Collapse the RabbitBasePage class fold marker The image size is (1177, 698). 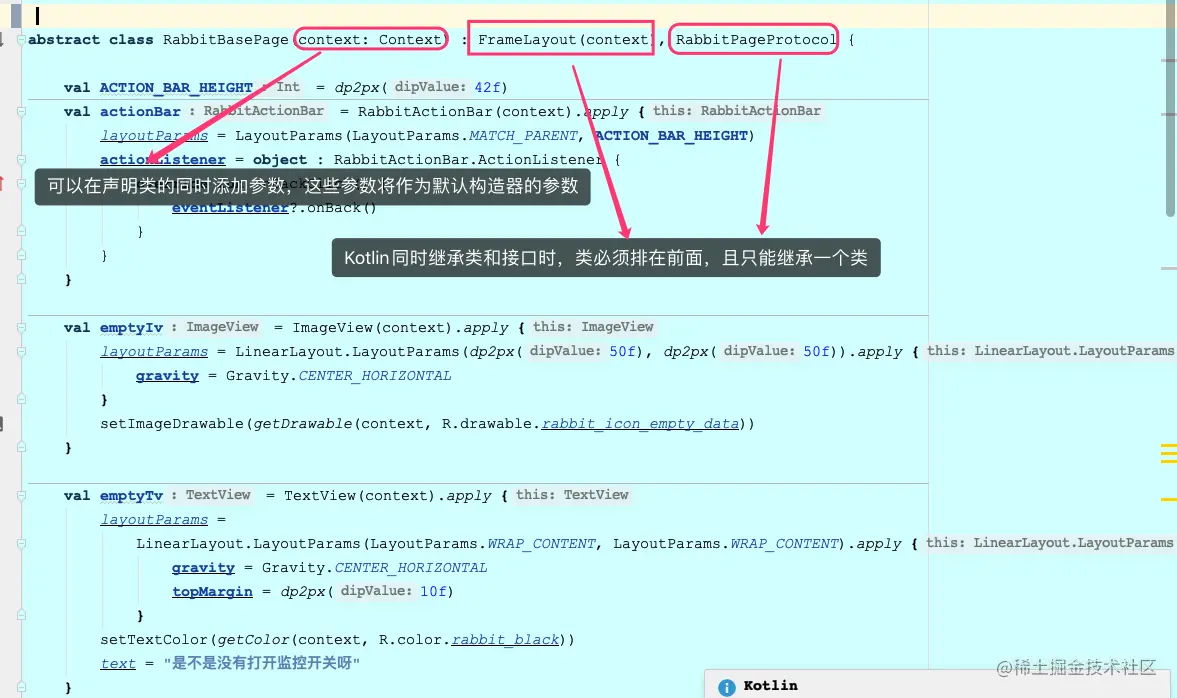21,40
